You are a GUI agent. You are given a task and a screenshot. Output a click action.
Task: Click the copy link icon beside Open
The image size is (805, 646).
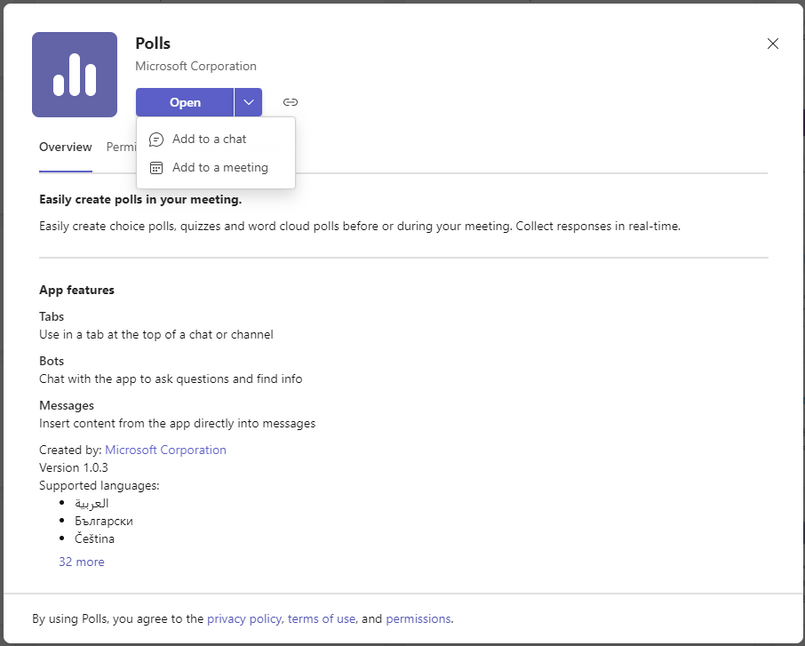point(290,102)
